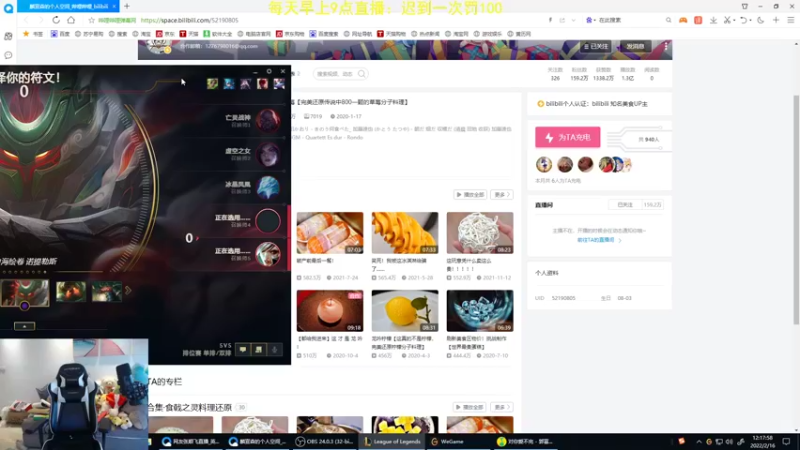Select the first skin thumbnail in League client
The height and width of the screenshot is (450, 800).
pos(25,292)
